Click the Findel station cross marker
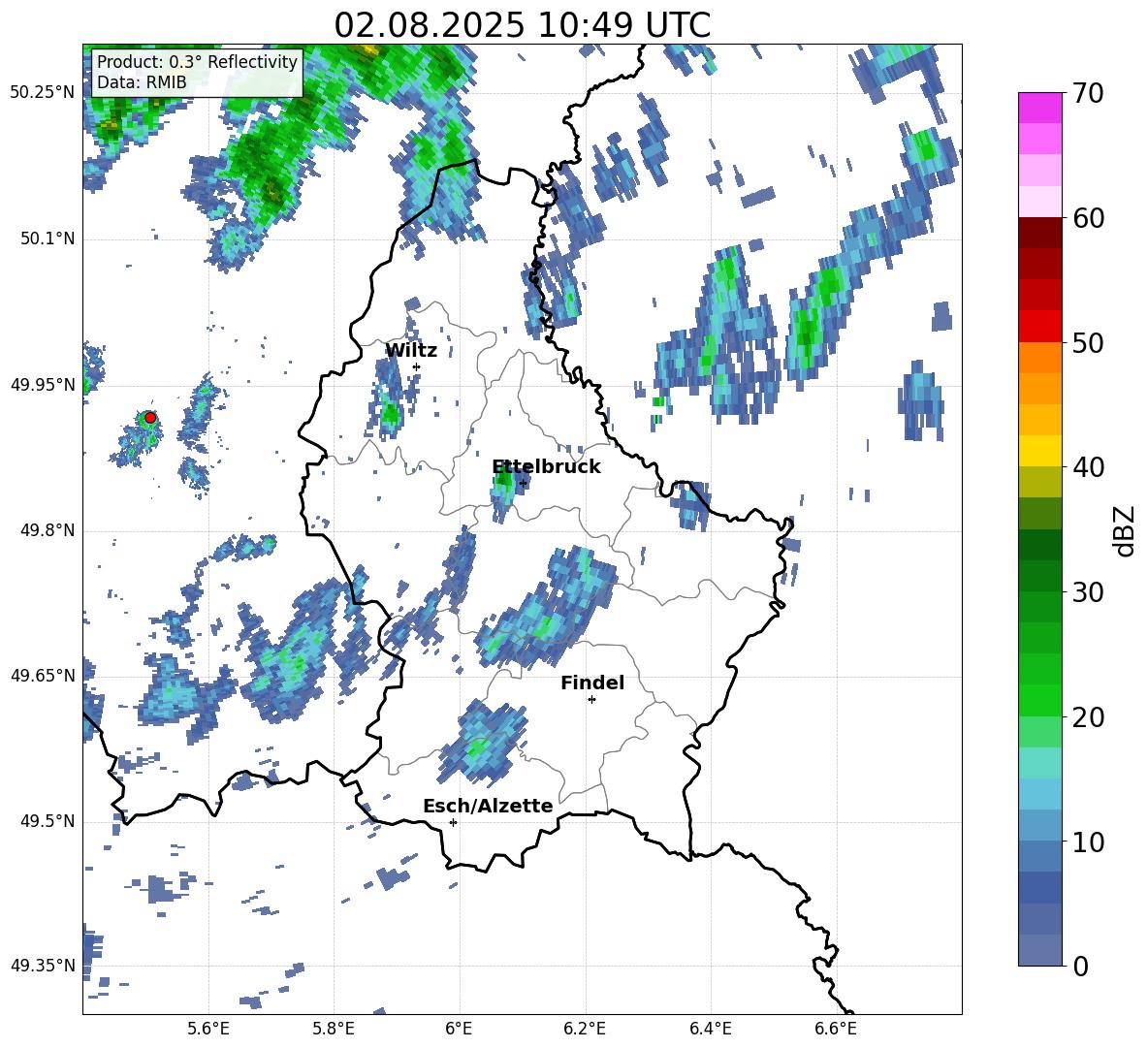Image resolution: width=1148 pixels, height=1048 pixels. [x=591, y=700]
